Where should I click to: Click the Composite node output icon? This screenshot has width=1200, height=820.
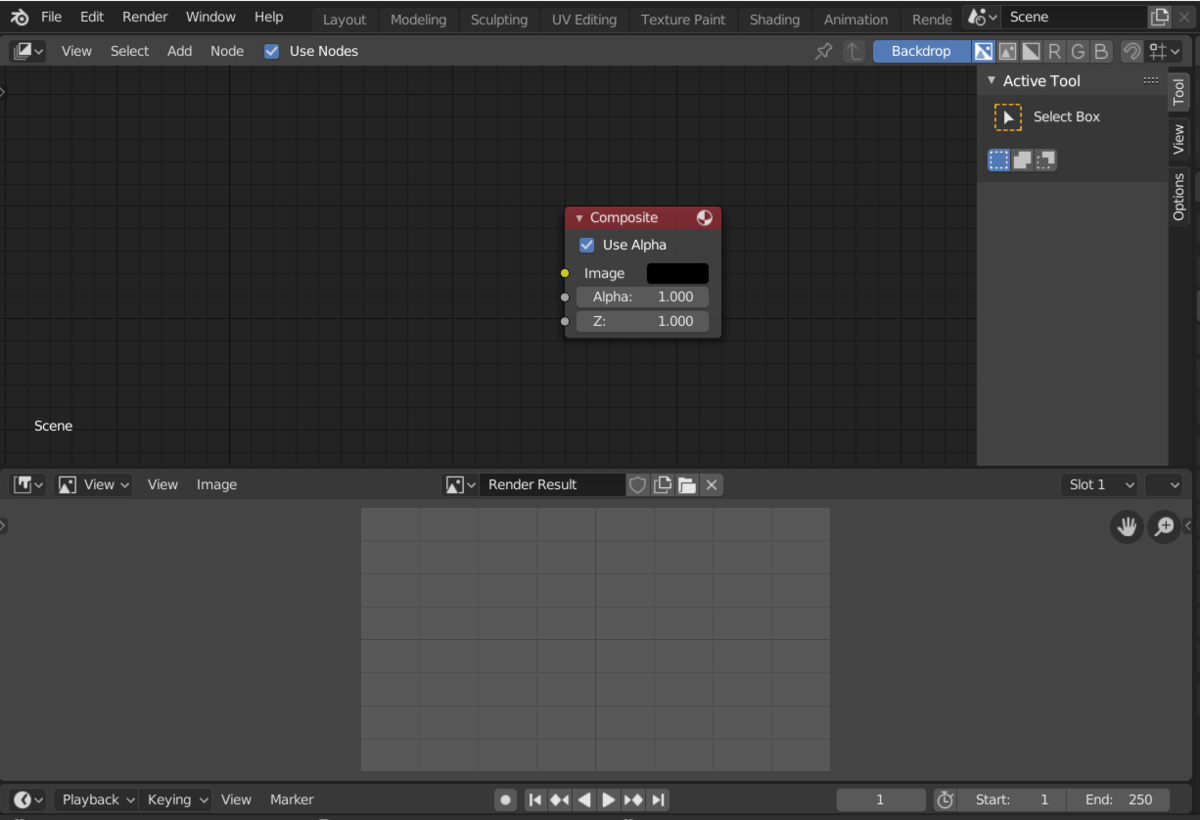704,218
